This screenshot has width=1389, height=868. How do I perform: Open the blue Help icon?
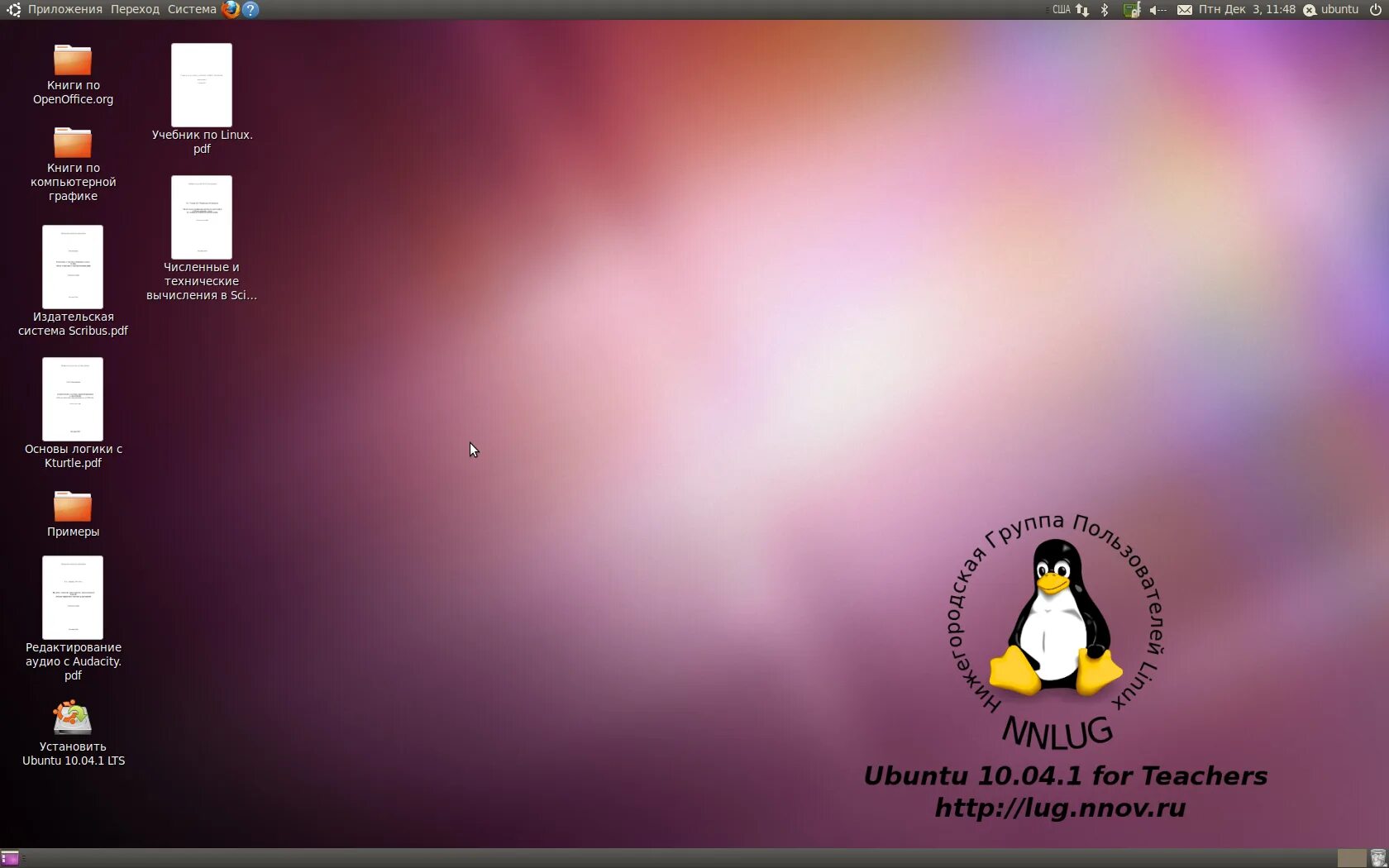pyautogui.click(x=251, y=9)
